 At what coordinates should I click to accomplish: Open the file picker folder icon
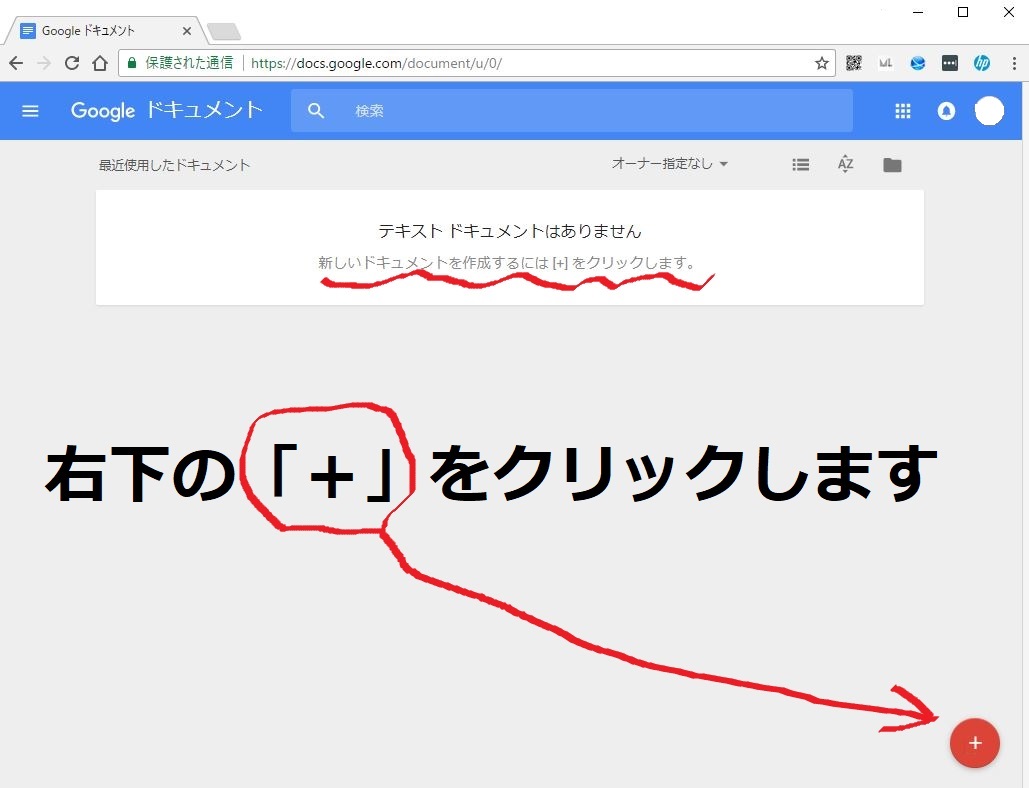coord(892,165)
